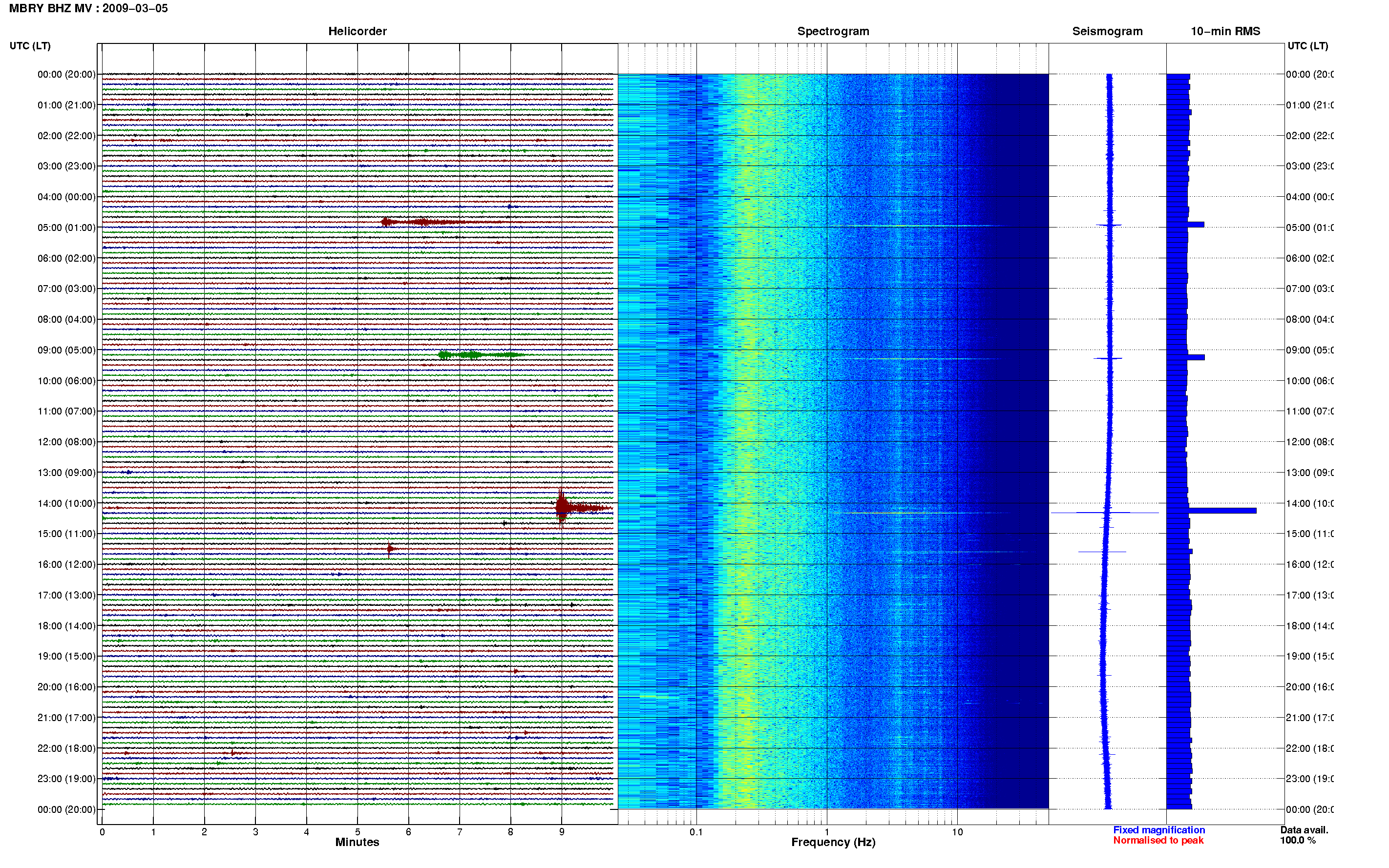Screen dimensions: 1389x868
Task: Click the green seismic event near 09:10
Action: pyautogui.click(x=481, y=355)
